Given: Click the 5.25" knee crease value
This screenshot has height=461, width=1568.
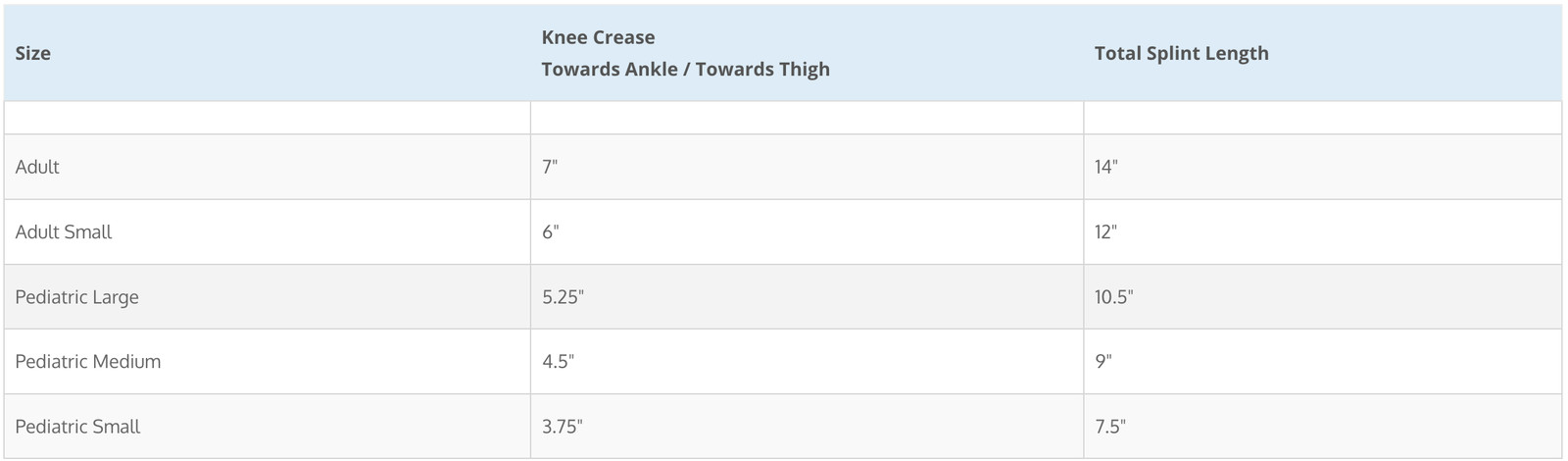Looking at the screenshot, I should point(563,296).
